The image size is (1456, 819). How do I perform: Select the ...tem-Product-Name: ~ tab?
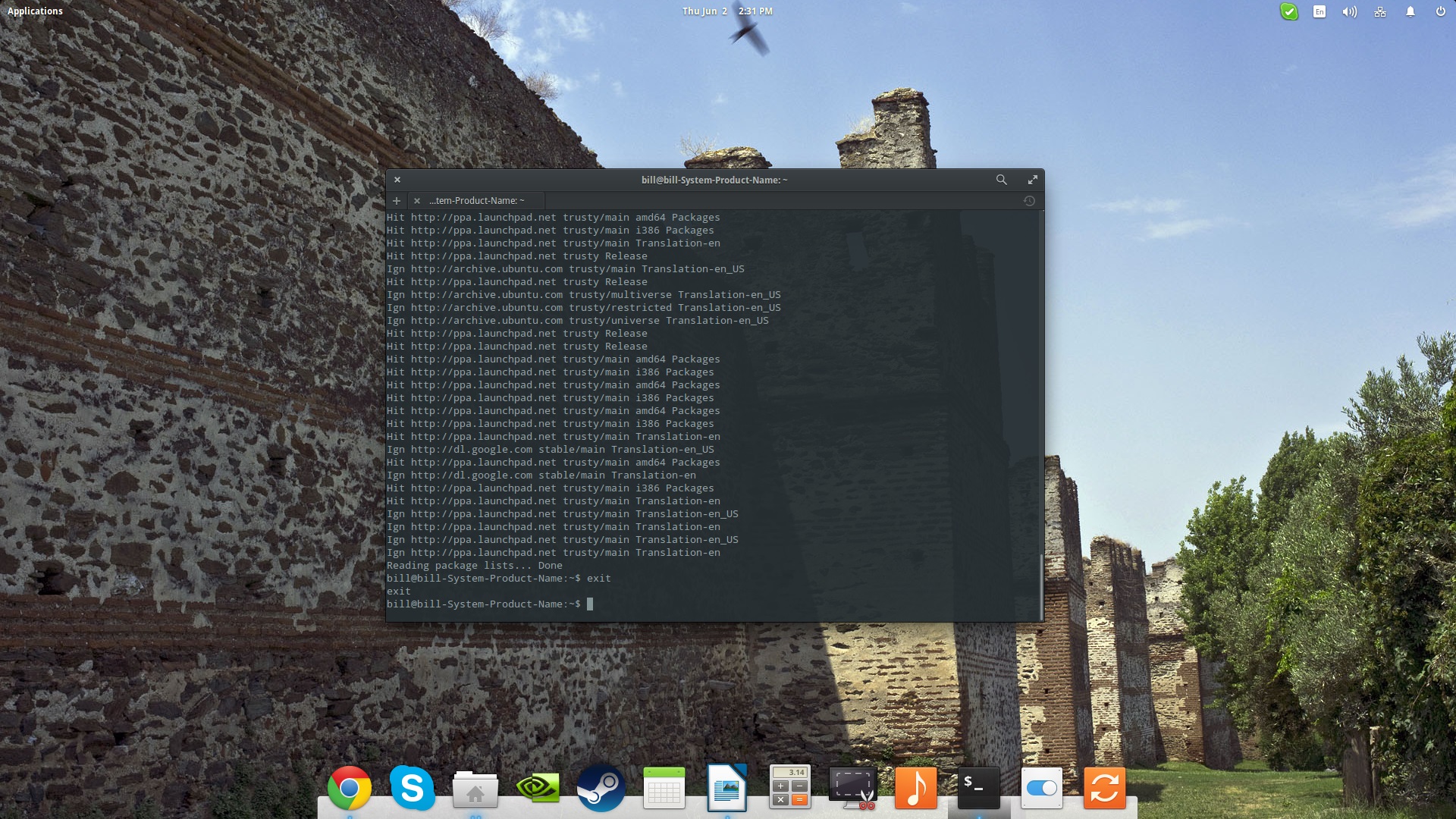(x=476, y=201)
